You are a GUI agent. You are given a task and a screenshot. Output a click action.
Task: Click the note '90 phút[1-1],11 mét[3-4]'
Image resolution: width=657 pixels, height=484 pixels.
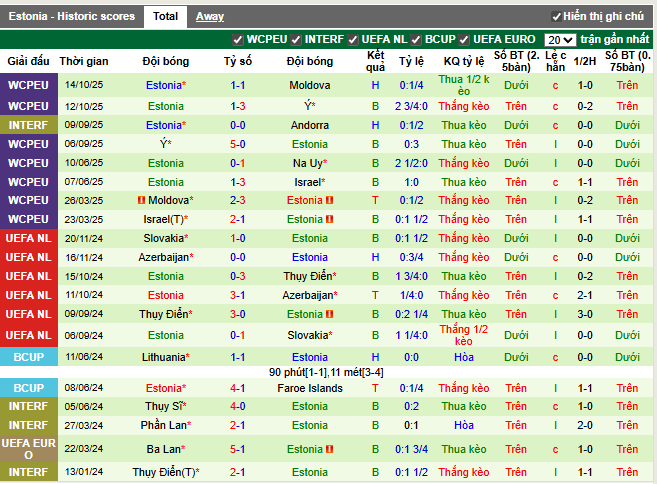tap(326, 372)
